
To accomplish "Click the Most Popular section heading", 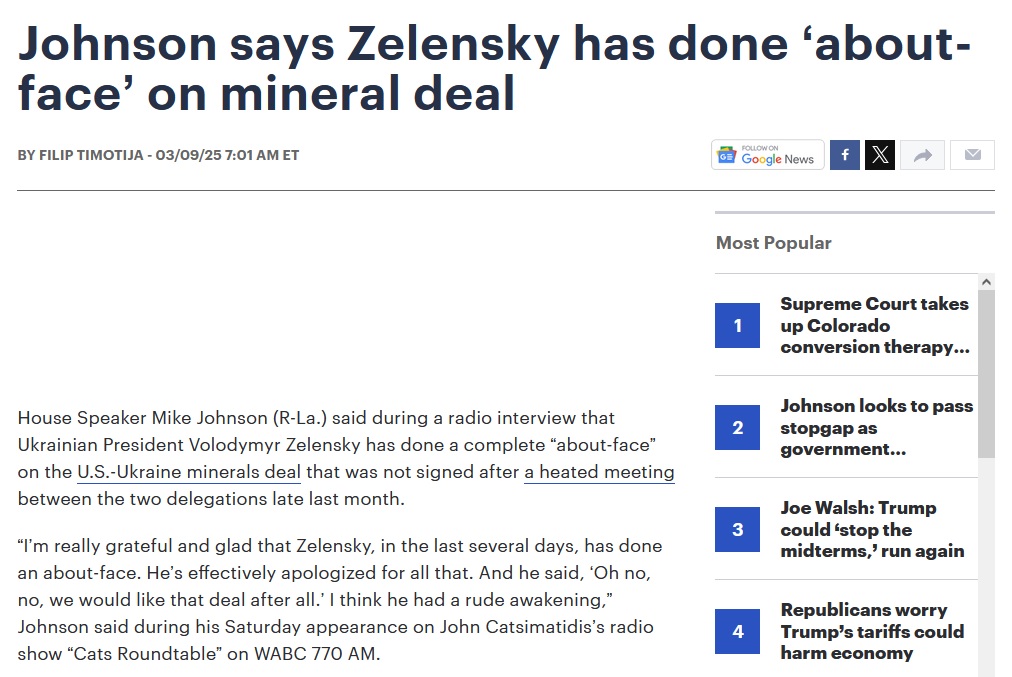I will [774, 243].
